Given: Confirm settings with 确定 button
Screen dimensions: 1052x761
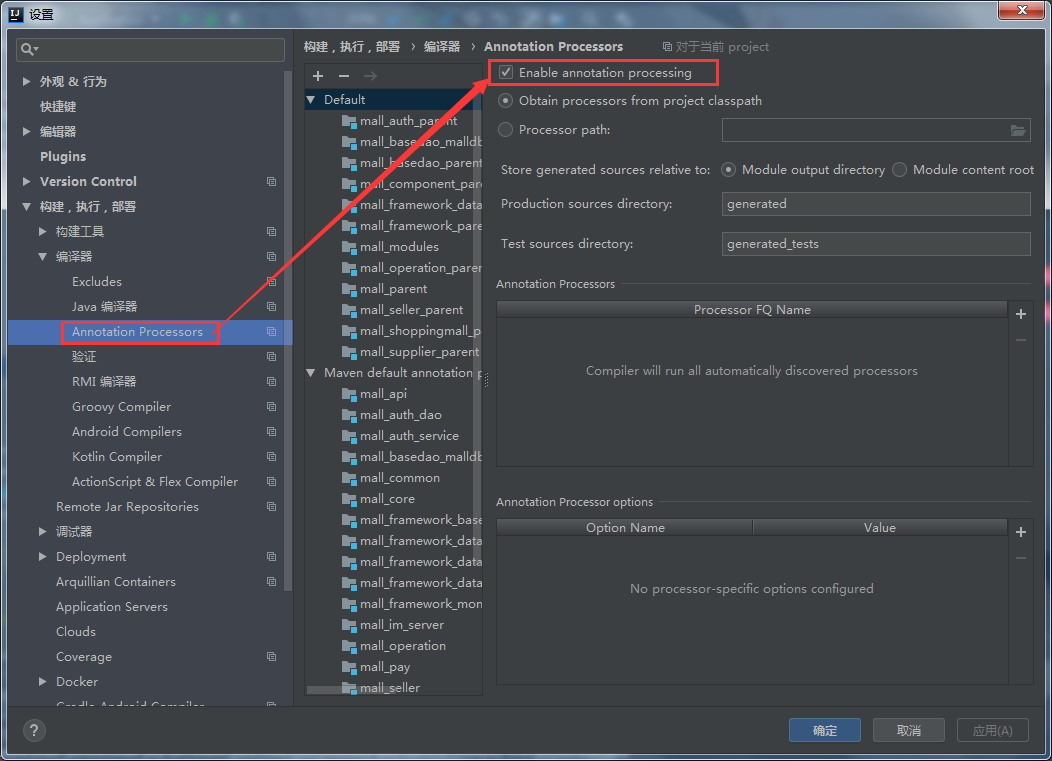Looking at the screenshot, I should click(824, 730).
